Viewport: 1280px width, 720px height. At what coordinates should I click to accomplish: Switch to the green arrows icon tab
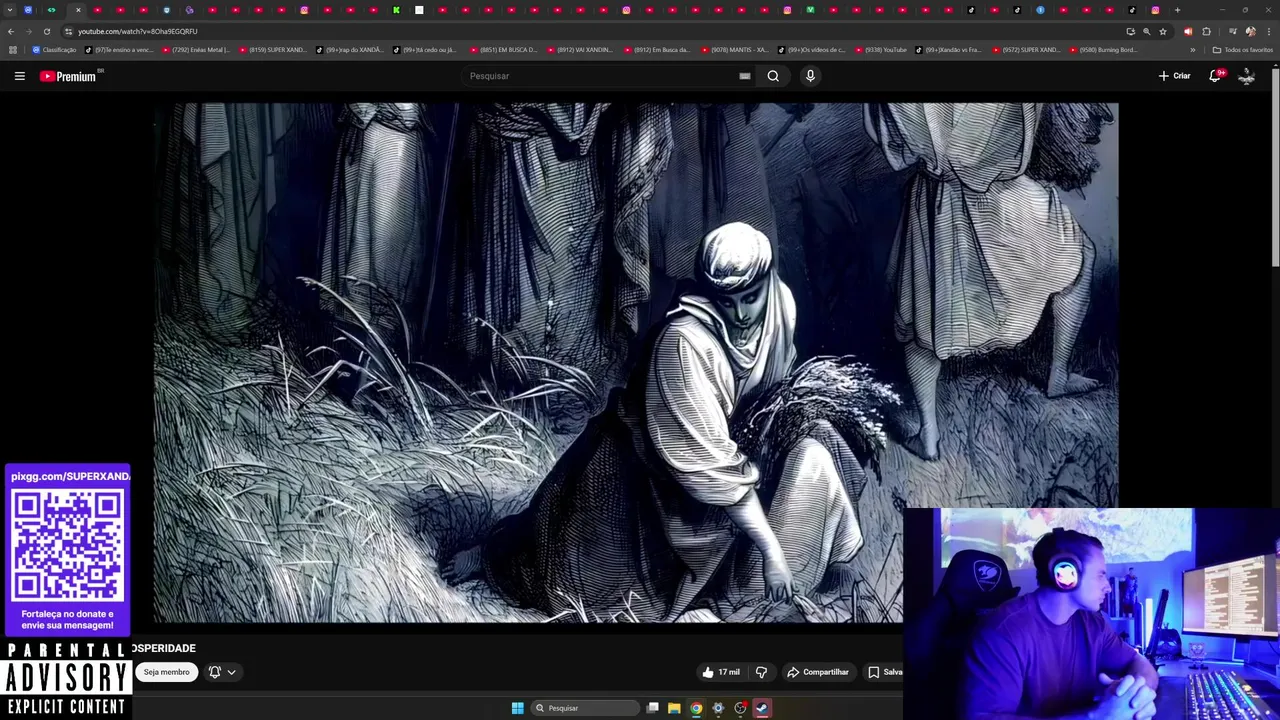(51, 10)
